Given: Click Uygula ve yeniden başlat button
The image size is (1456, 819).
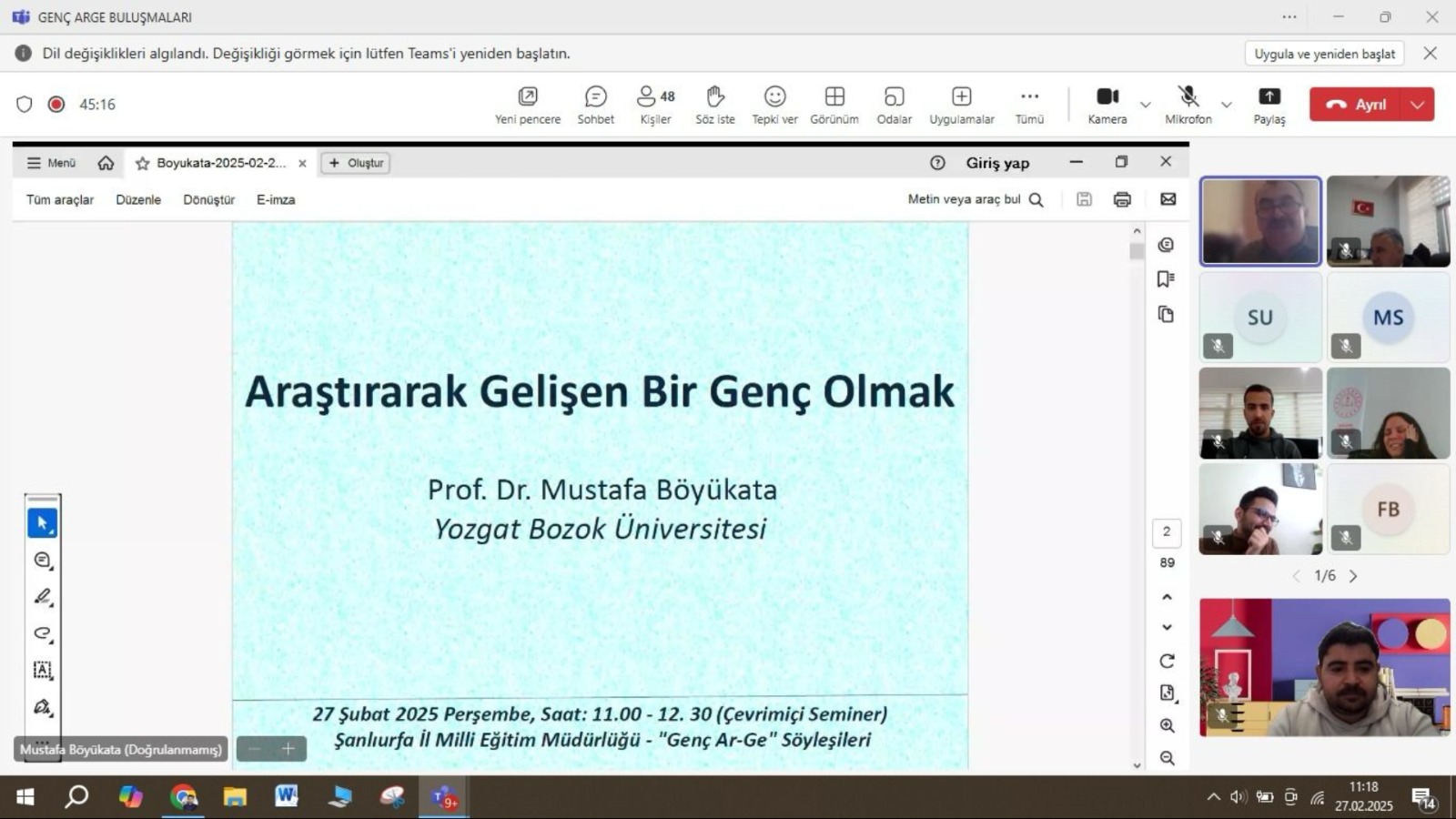Looking at the screenshot, I should (x=1324, y=54).
